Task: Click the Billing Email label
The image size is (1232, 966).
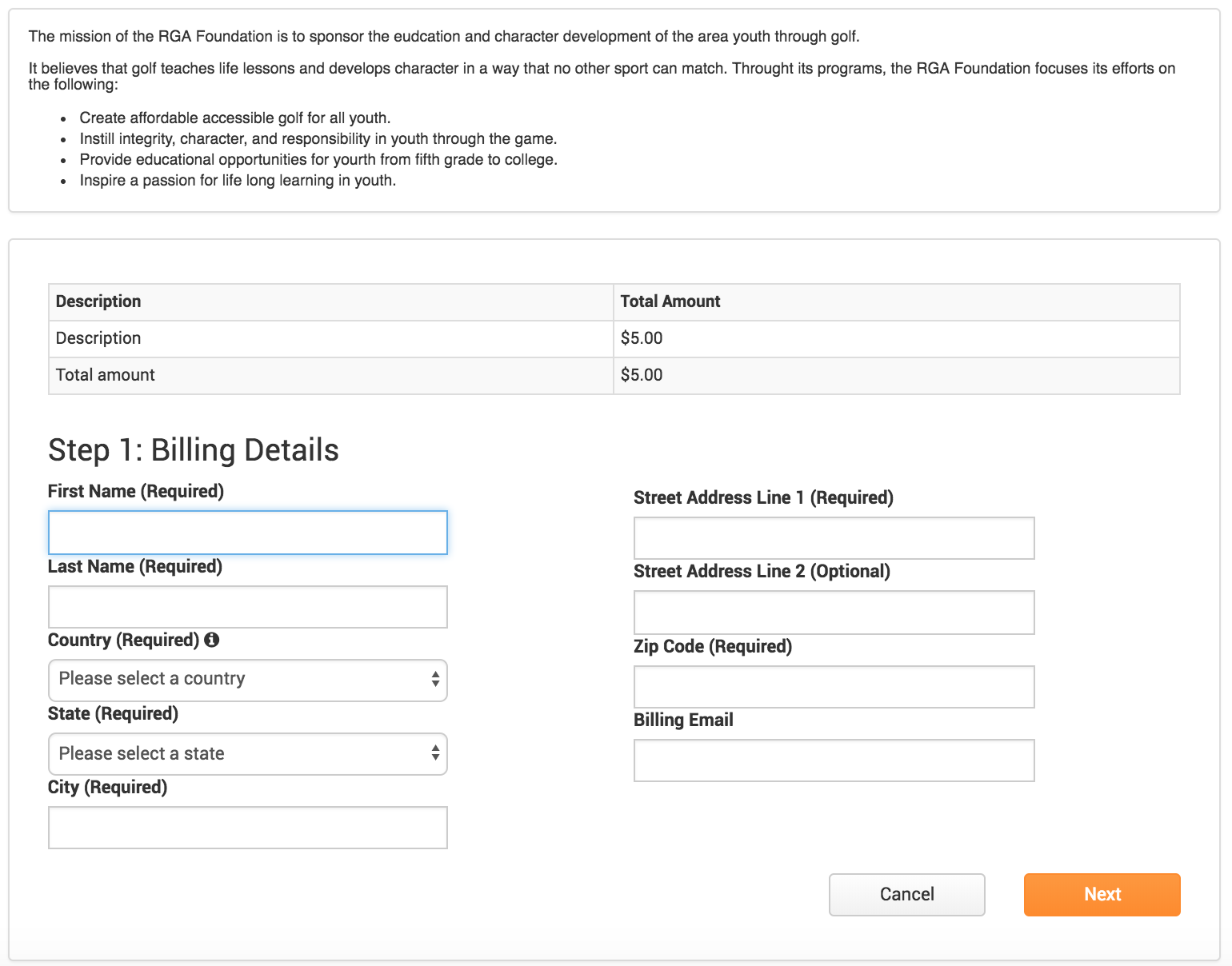Action: [683, 720]
